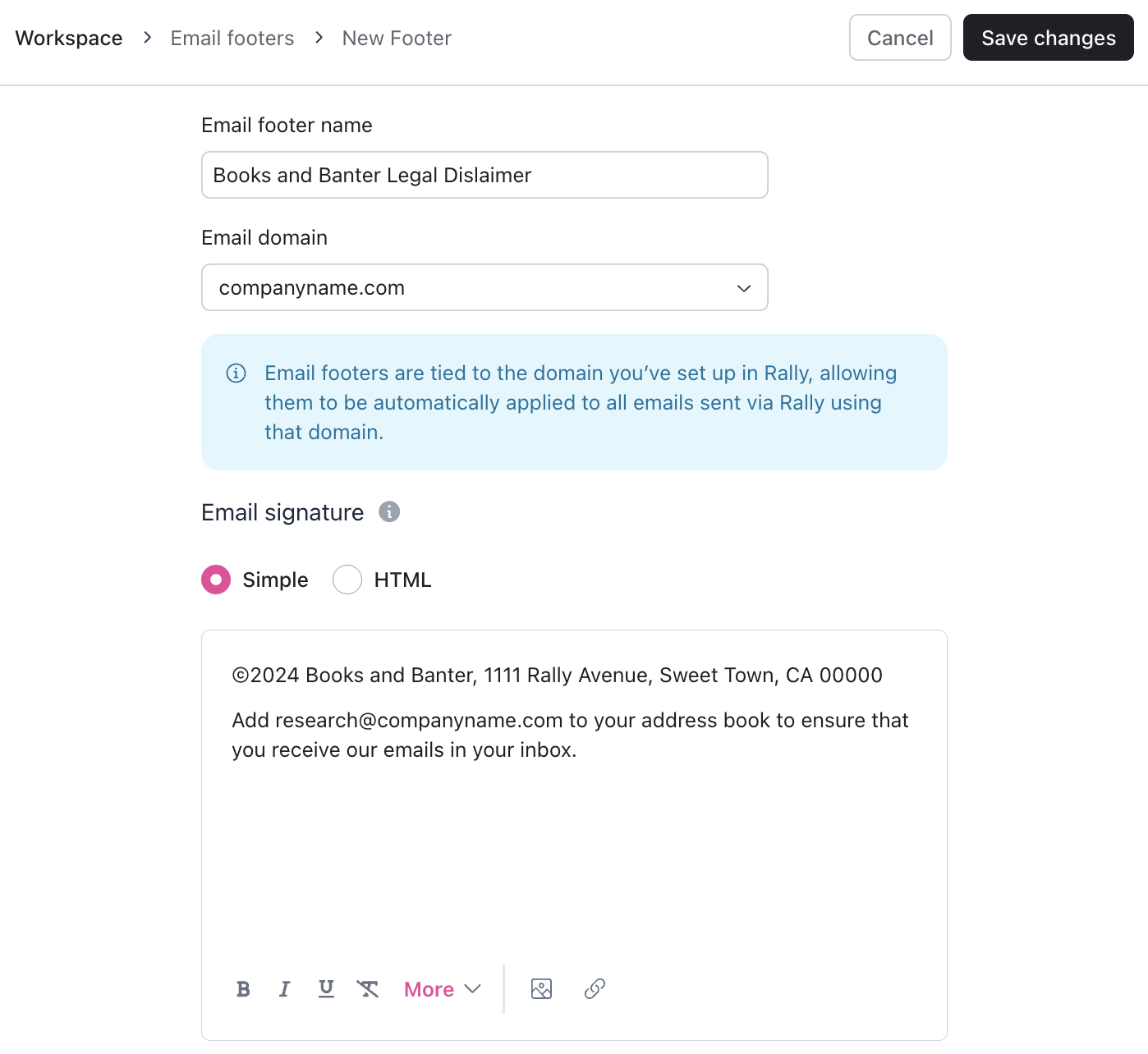Viewport: 1148px width, 1054px height.
Task: Go to Workspace breadcrumb
Action: (69, 39)
